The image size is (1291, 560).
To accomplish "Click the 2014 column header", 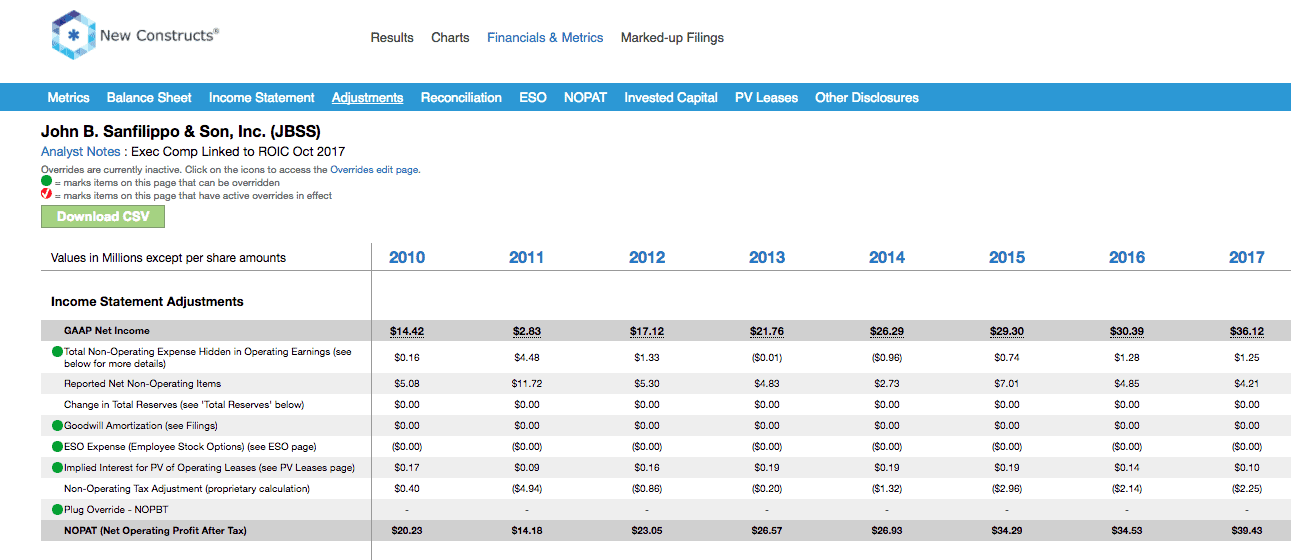I will tap(887, 258).
